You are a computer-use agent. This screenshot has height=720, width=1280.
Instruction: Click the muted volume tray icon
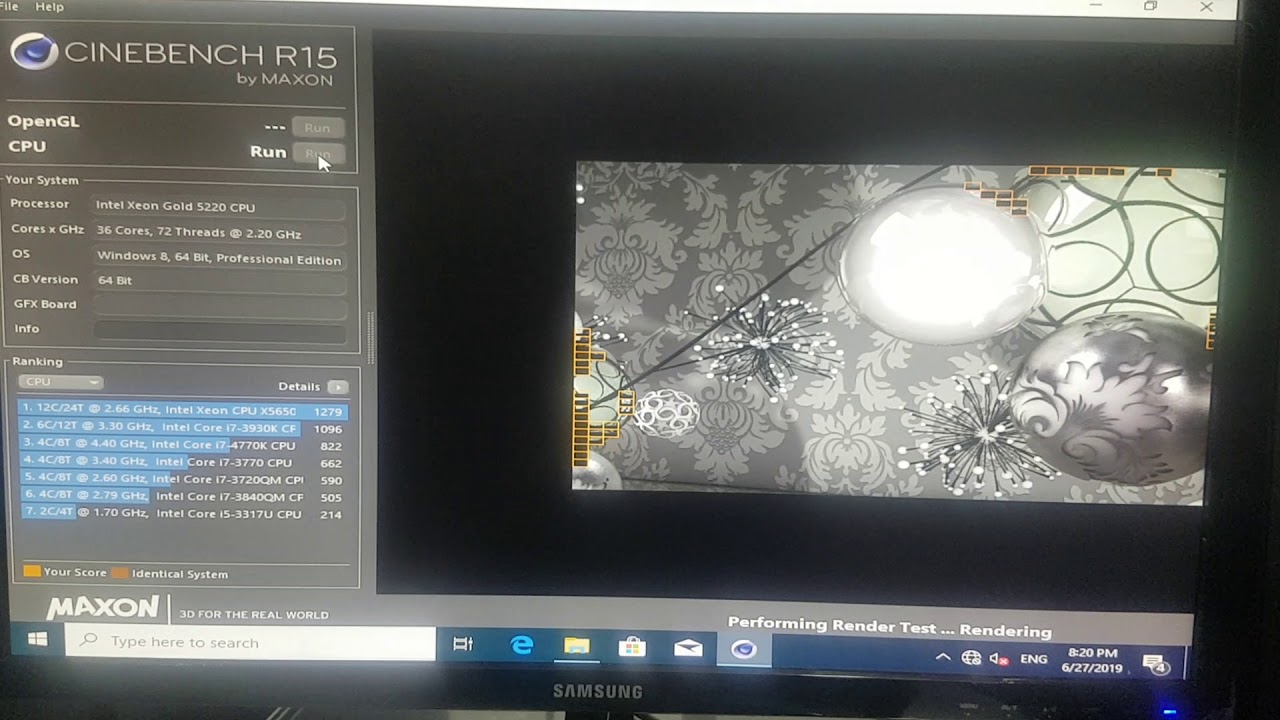999,659
